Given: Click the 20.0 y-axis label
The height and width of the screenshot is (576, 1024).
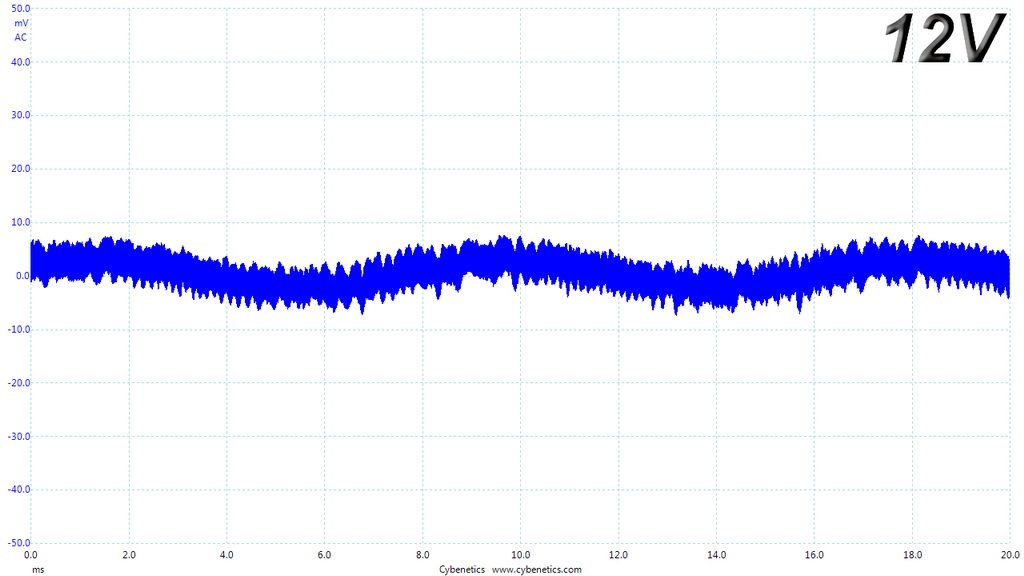Looking at the screenshot, I should pos(20,168).
